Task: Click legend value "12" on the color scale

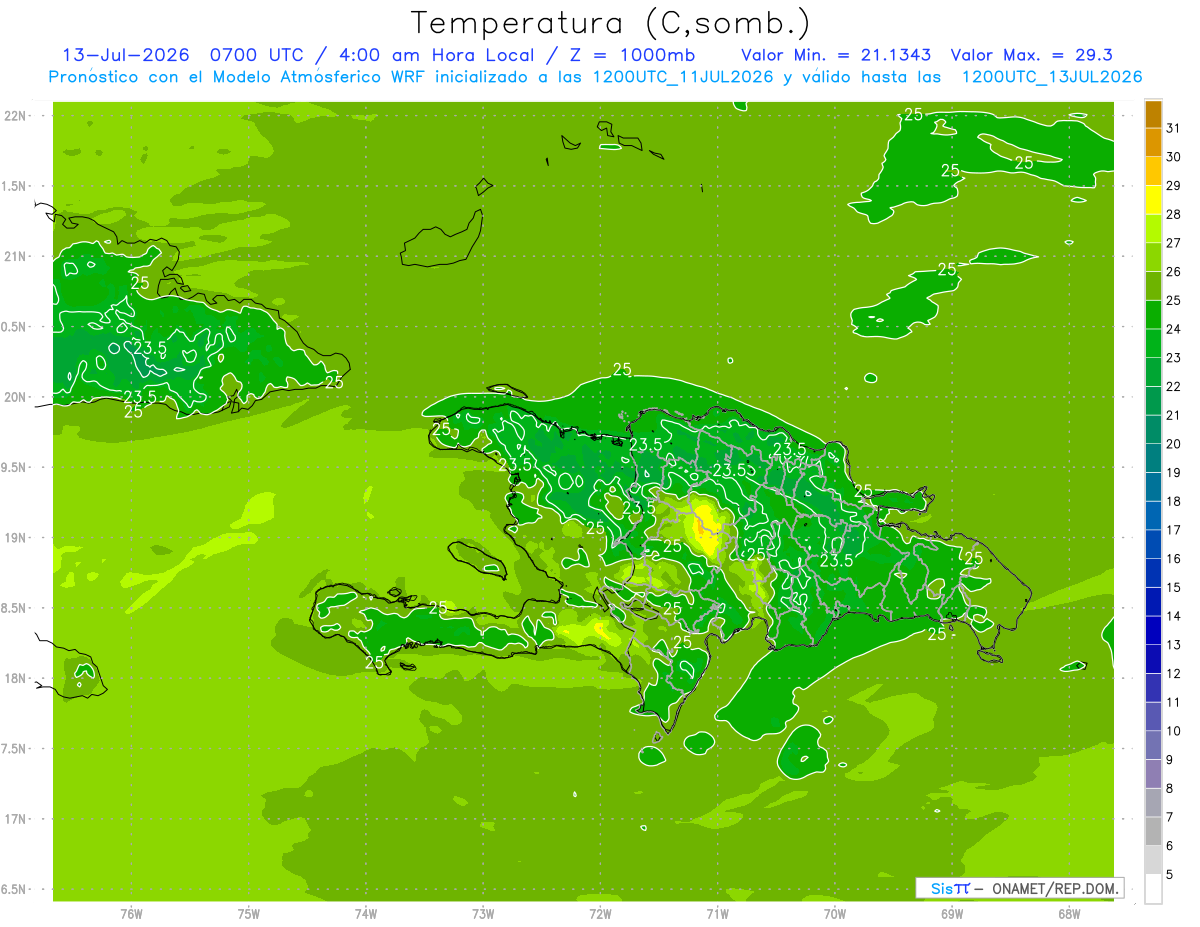Action: pos(1173,674)
